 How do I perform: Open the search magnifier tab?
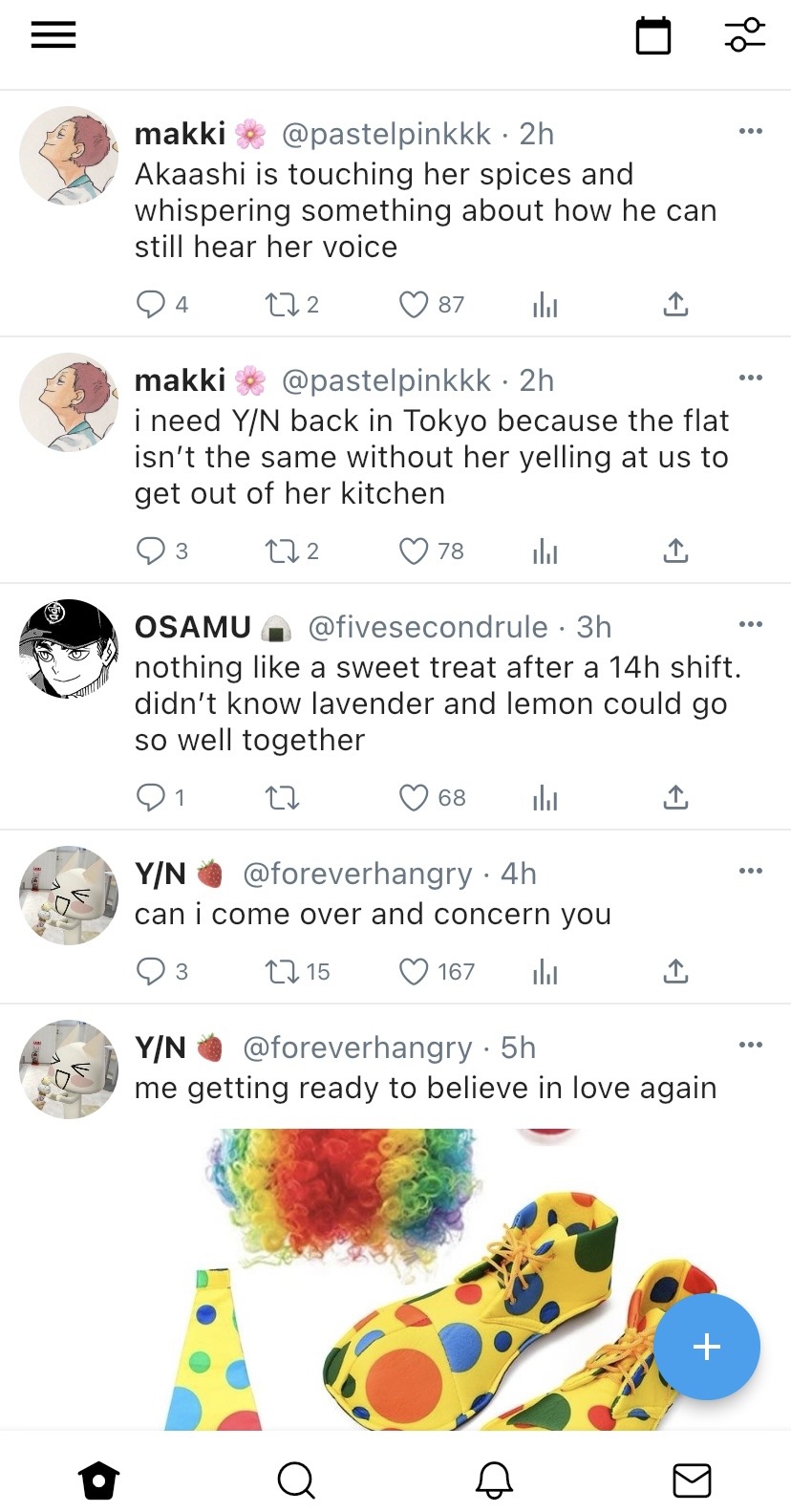tap(296, 1480)
